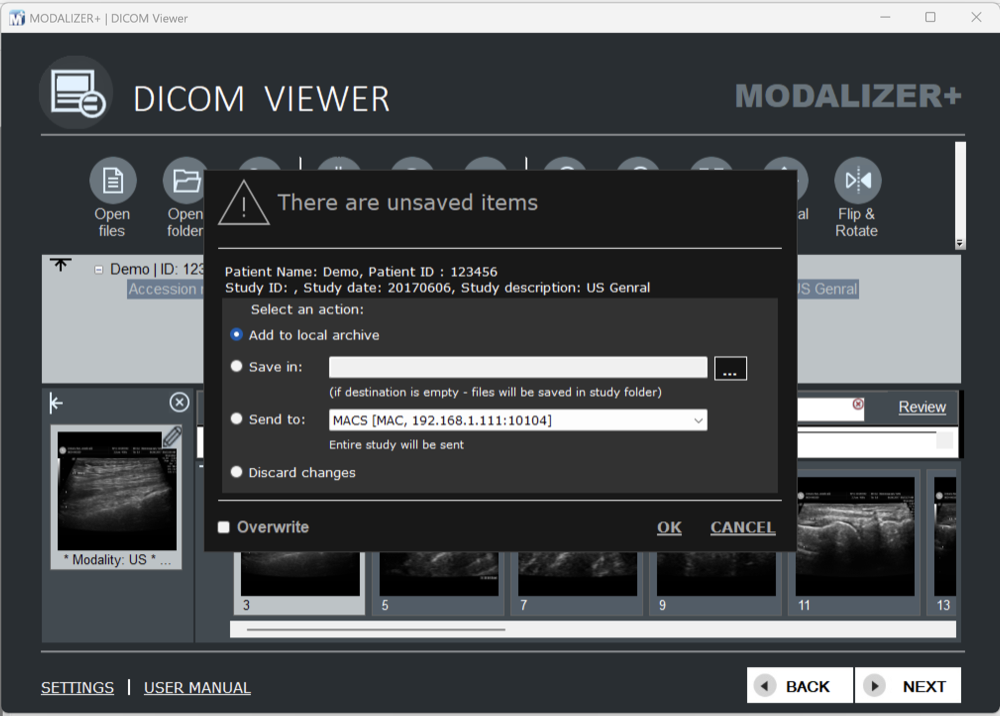Open SETTINGS

click(x=78, y=688)
